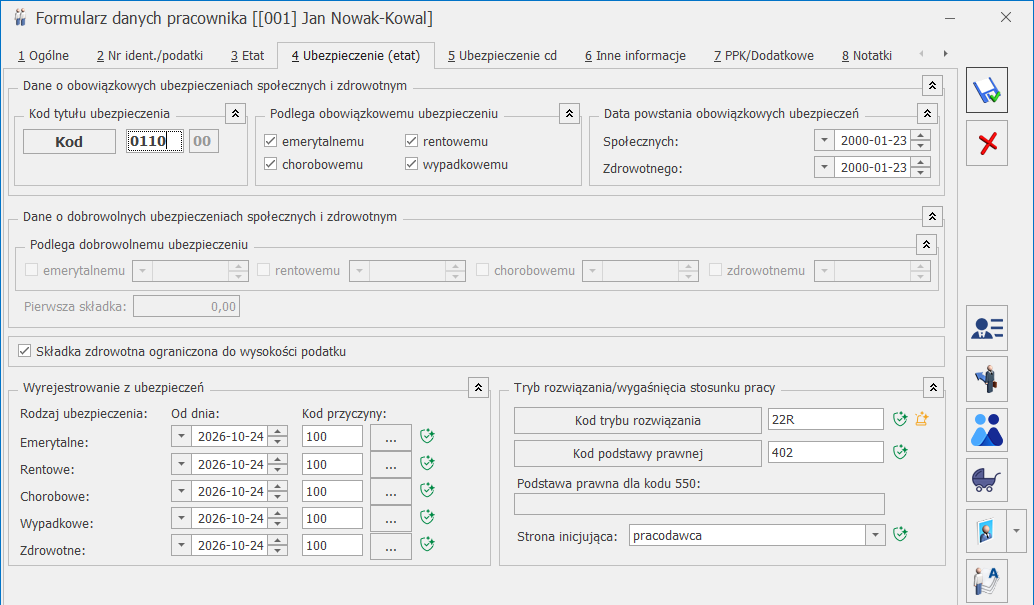Click the orange star icon next to 22R
The width and height of the screenshot is (1034, 605).
click(x=922, y=419)
